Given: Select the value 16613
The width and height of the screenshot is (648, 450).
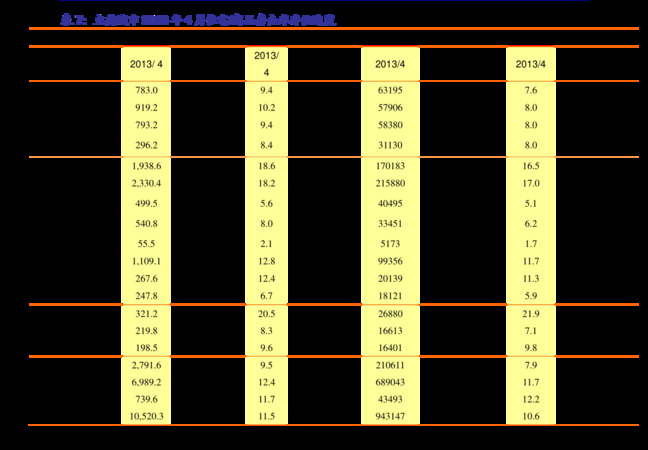Looking at the screenshot, I should point(390,331).
